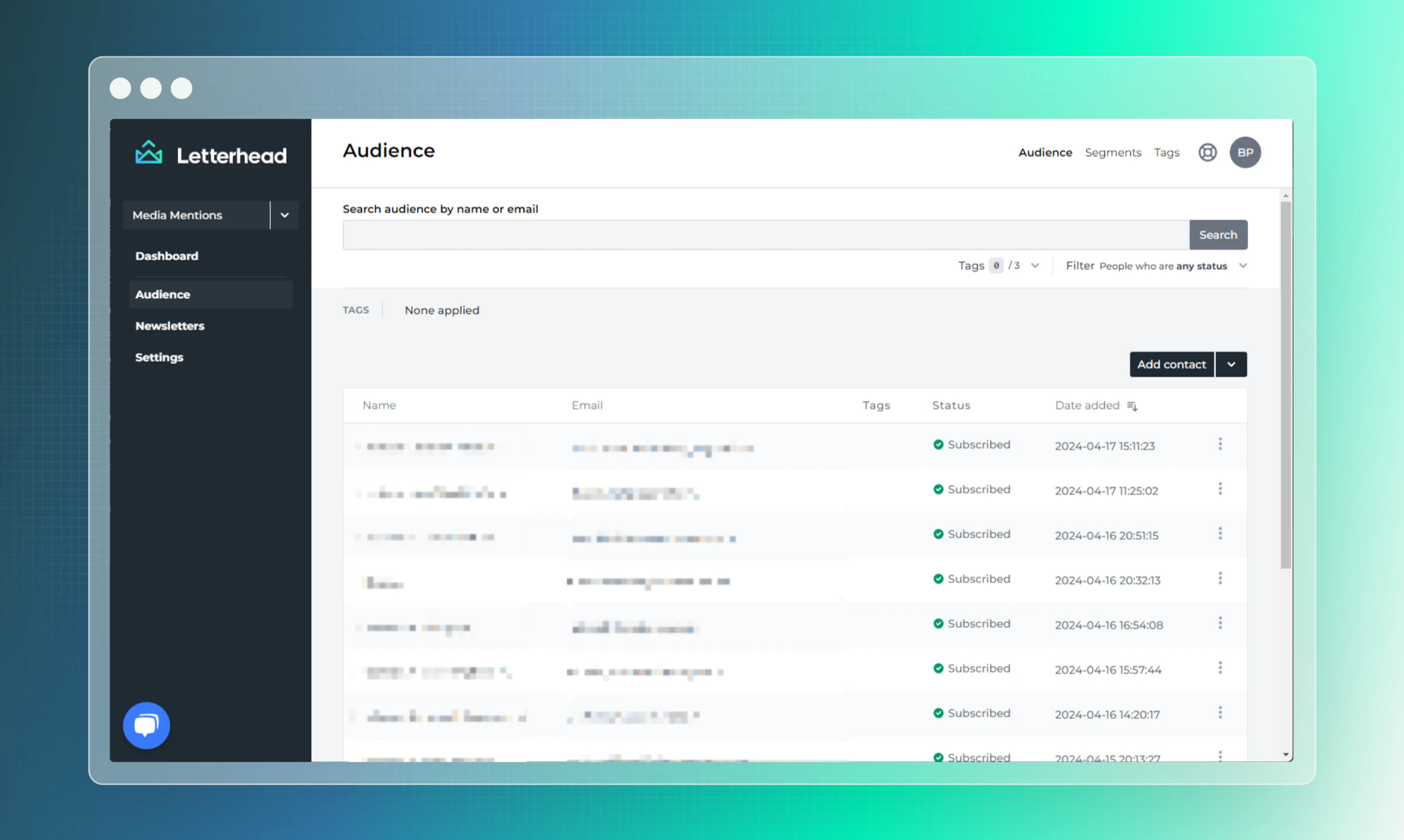This screenshot has width=1404, height=840.
Task: Open options menu for 2024-04-17 15:11:23 row
Action: tap(1219, 444)
